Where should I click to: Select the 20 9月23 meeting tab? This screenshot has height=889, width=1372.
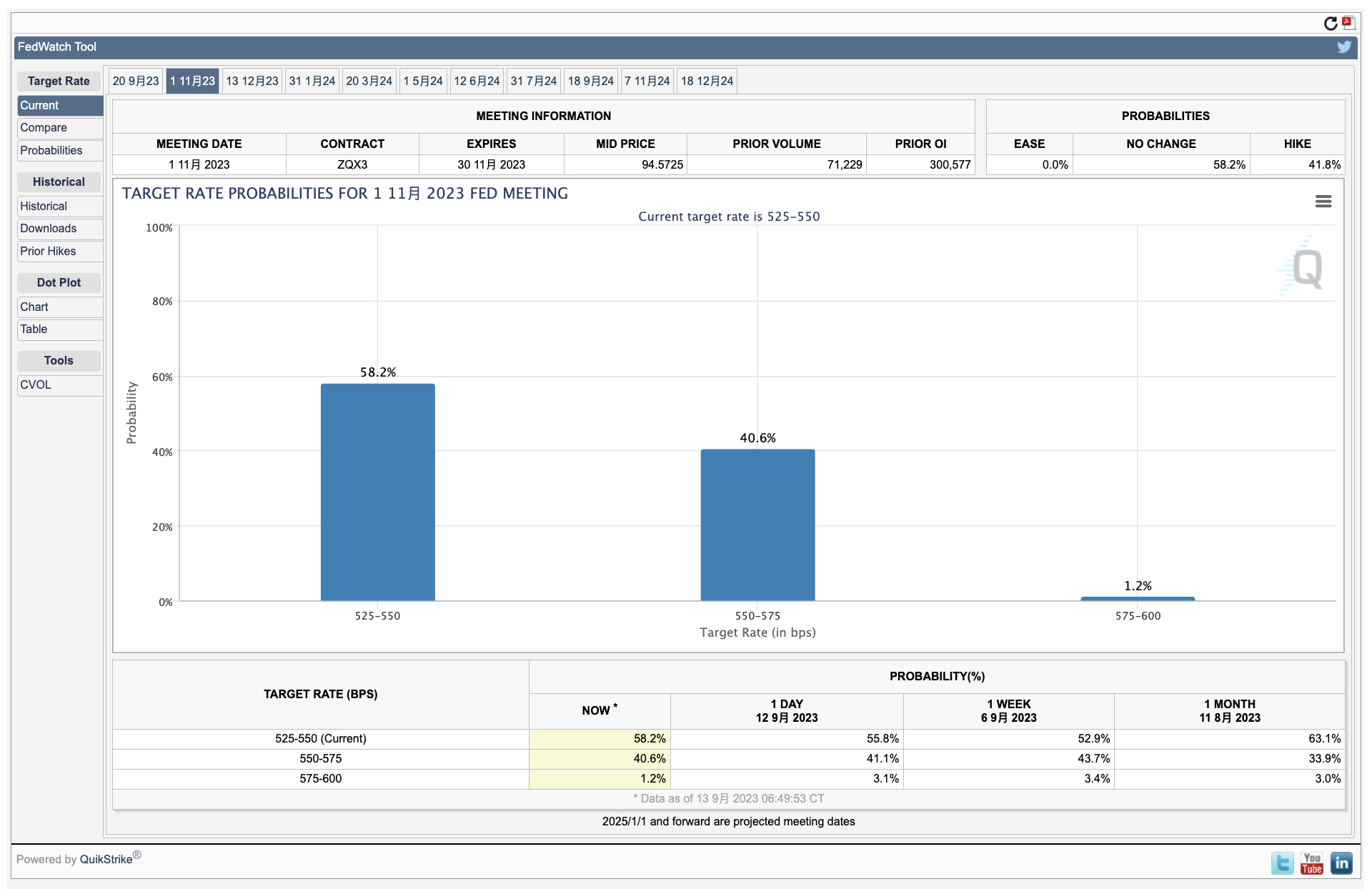(136, 81)
